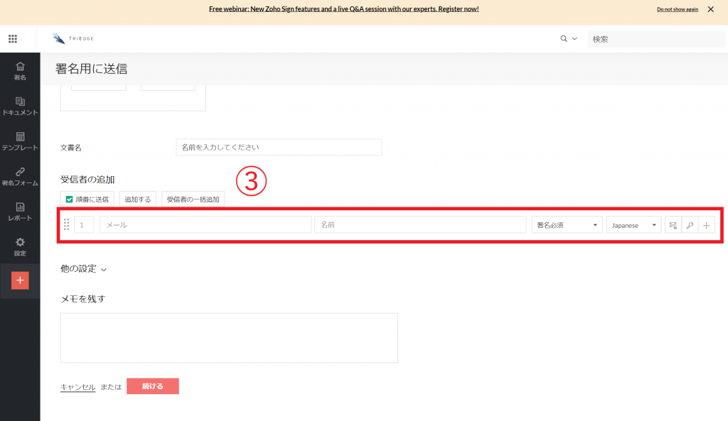Viewport: 728px width, 421px height.
Task: Click the 名前 recipient name field
Action: [x=420, y=225]
